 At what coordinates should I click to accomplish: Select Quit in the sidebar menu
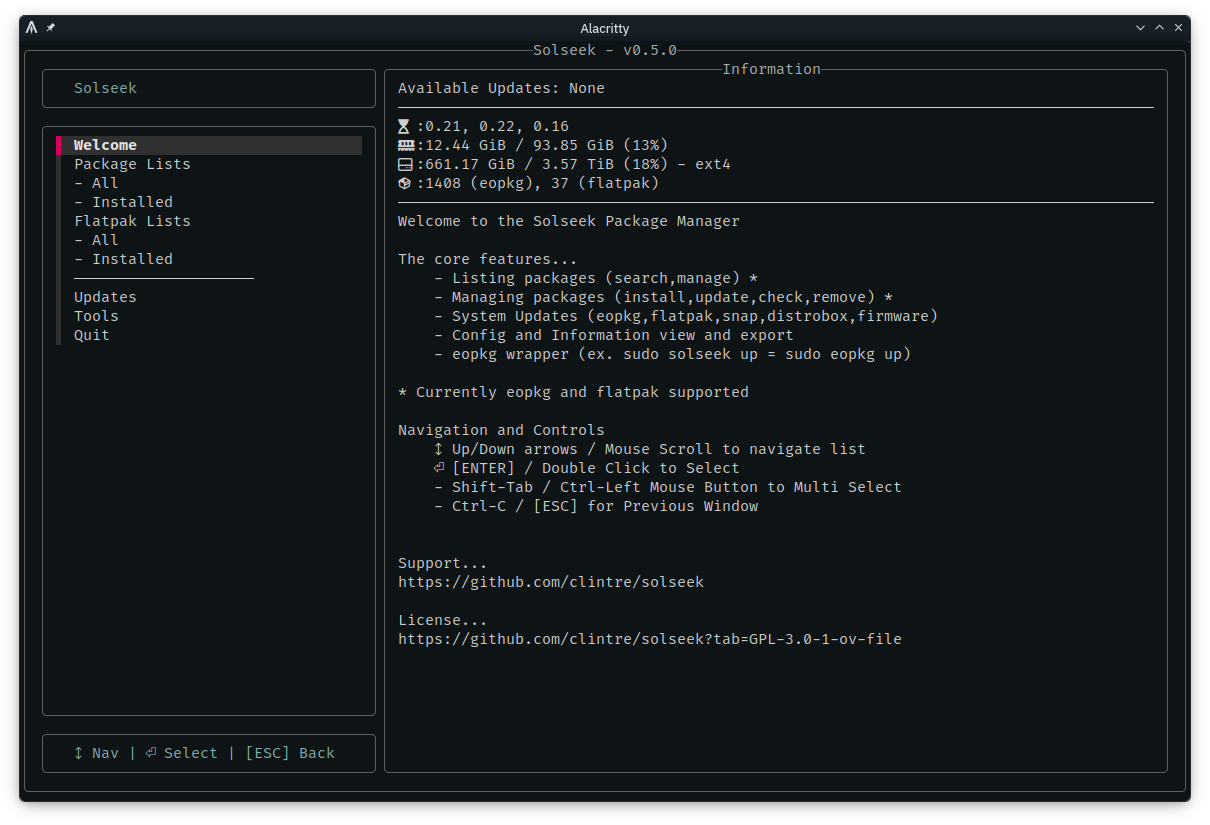[x=92, y=335]
